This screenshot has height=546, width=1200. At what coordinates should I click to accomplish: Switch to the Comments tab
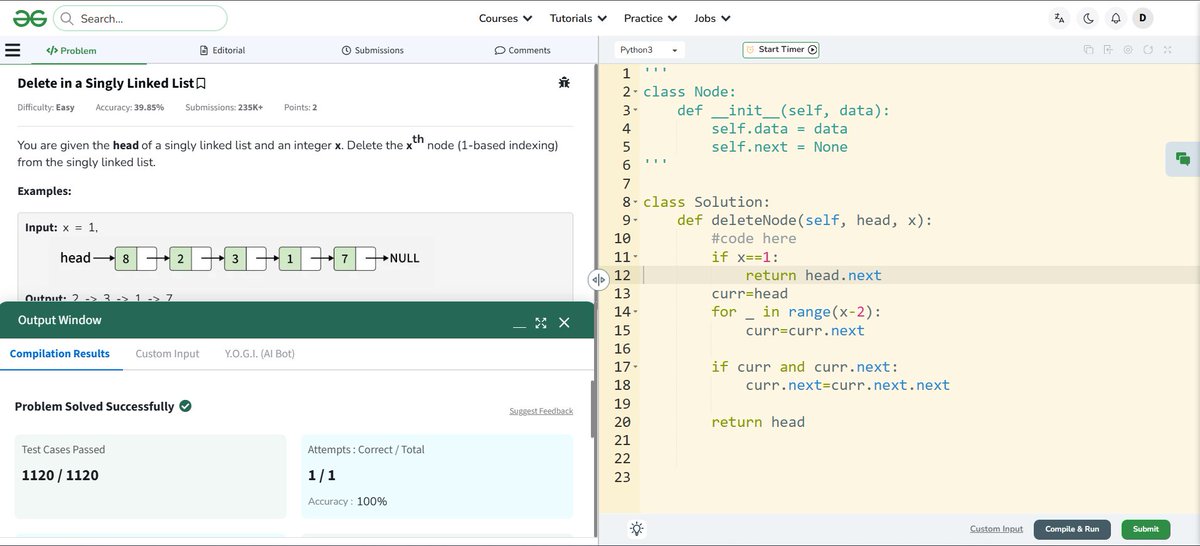pyautogui.click(x=522, y=50)
